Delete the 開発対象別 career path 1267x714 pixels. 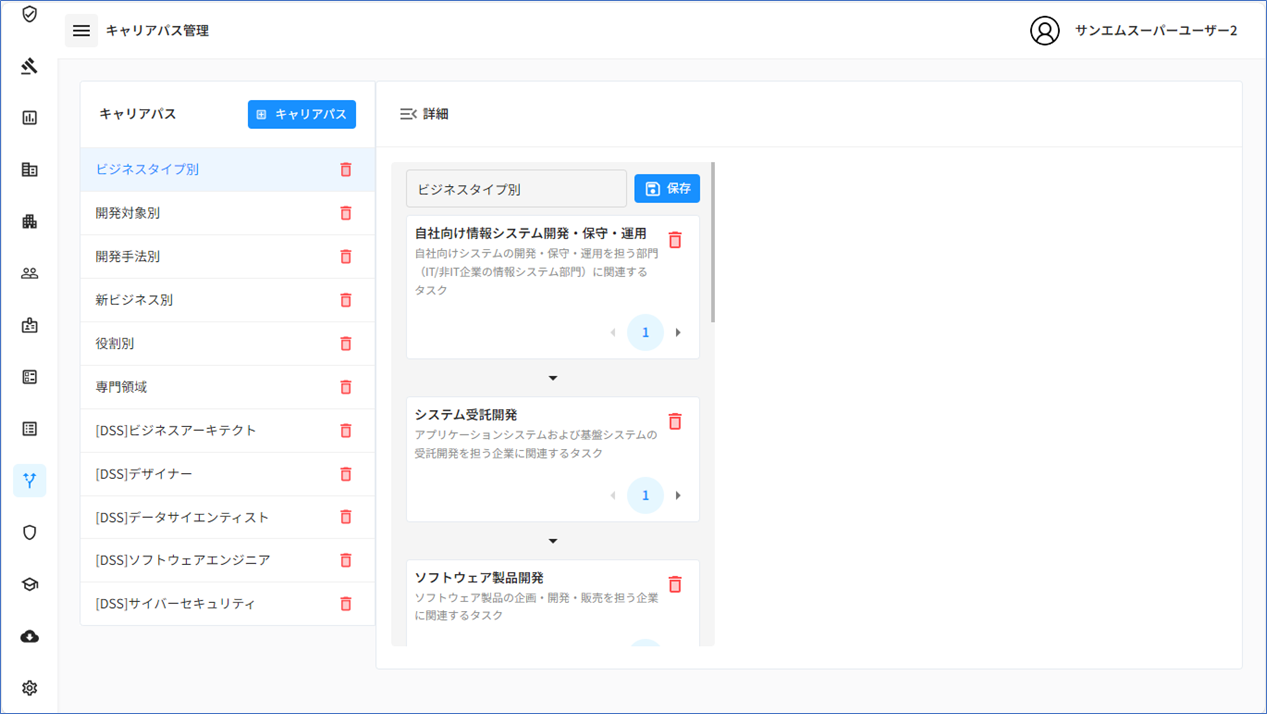pos(345,213)
